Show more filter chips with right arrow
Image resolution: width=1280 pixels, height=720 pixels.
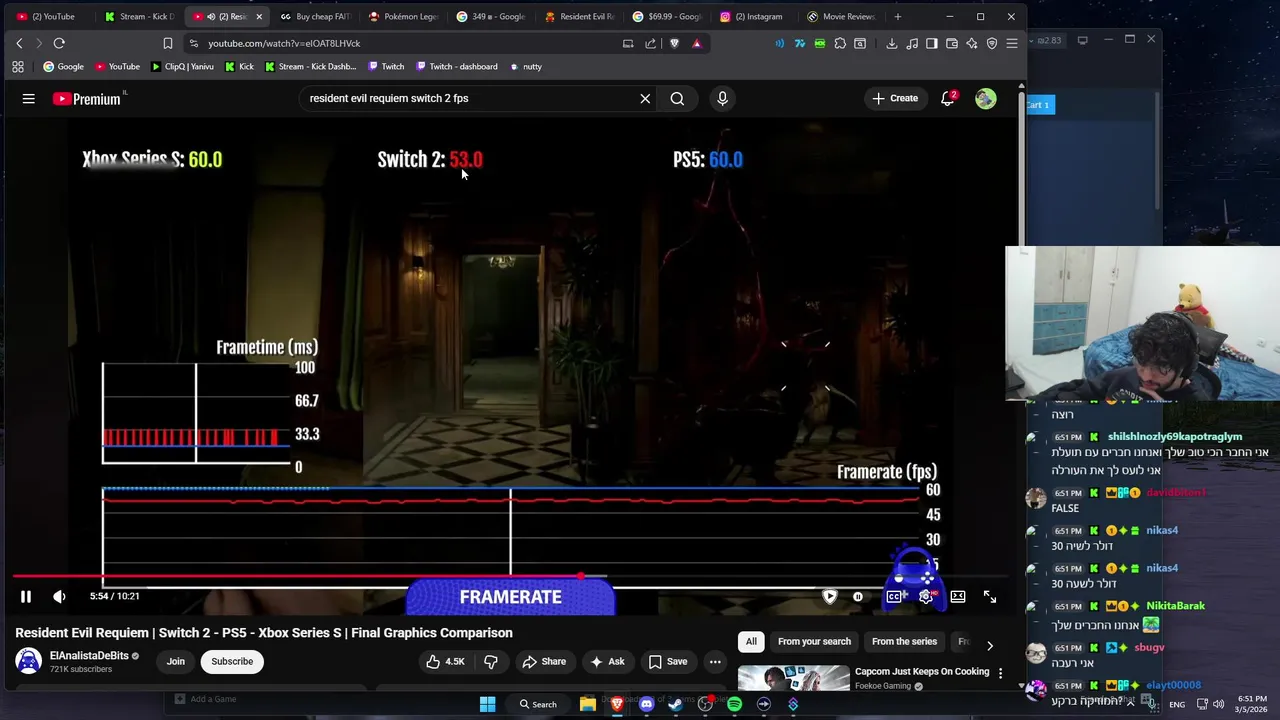pyautogui.click(x=990, y=646)
